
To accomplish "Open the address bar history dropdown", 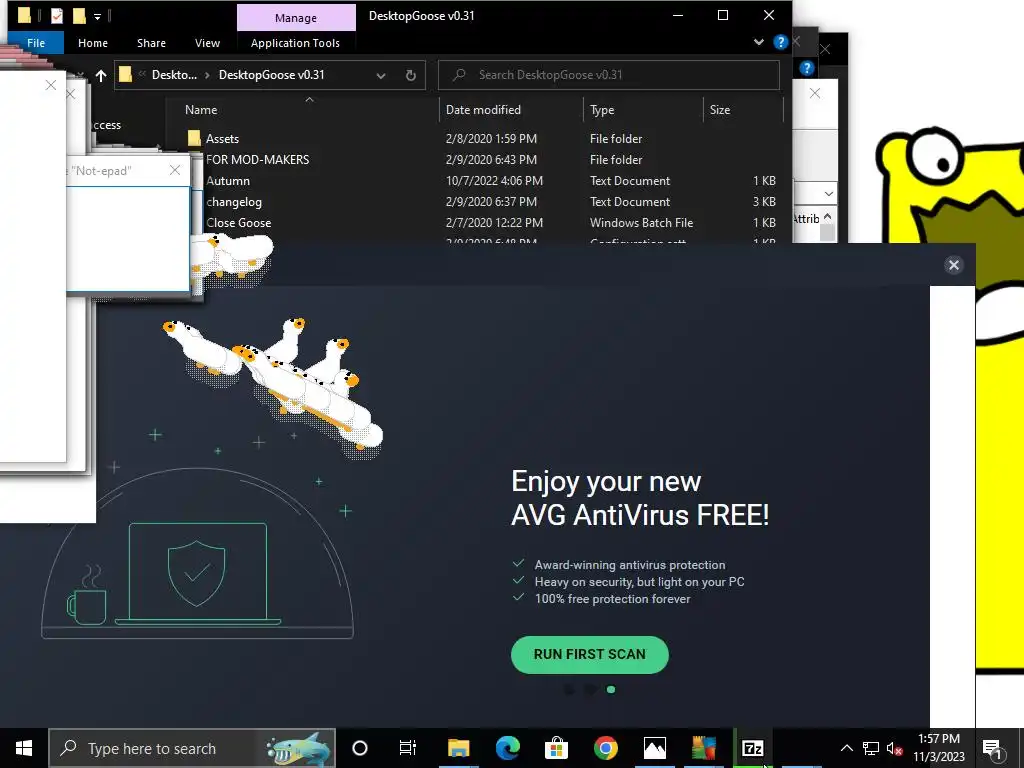I will tap(381, 75).
